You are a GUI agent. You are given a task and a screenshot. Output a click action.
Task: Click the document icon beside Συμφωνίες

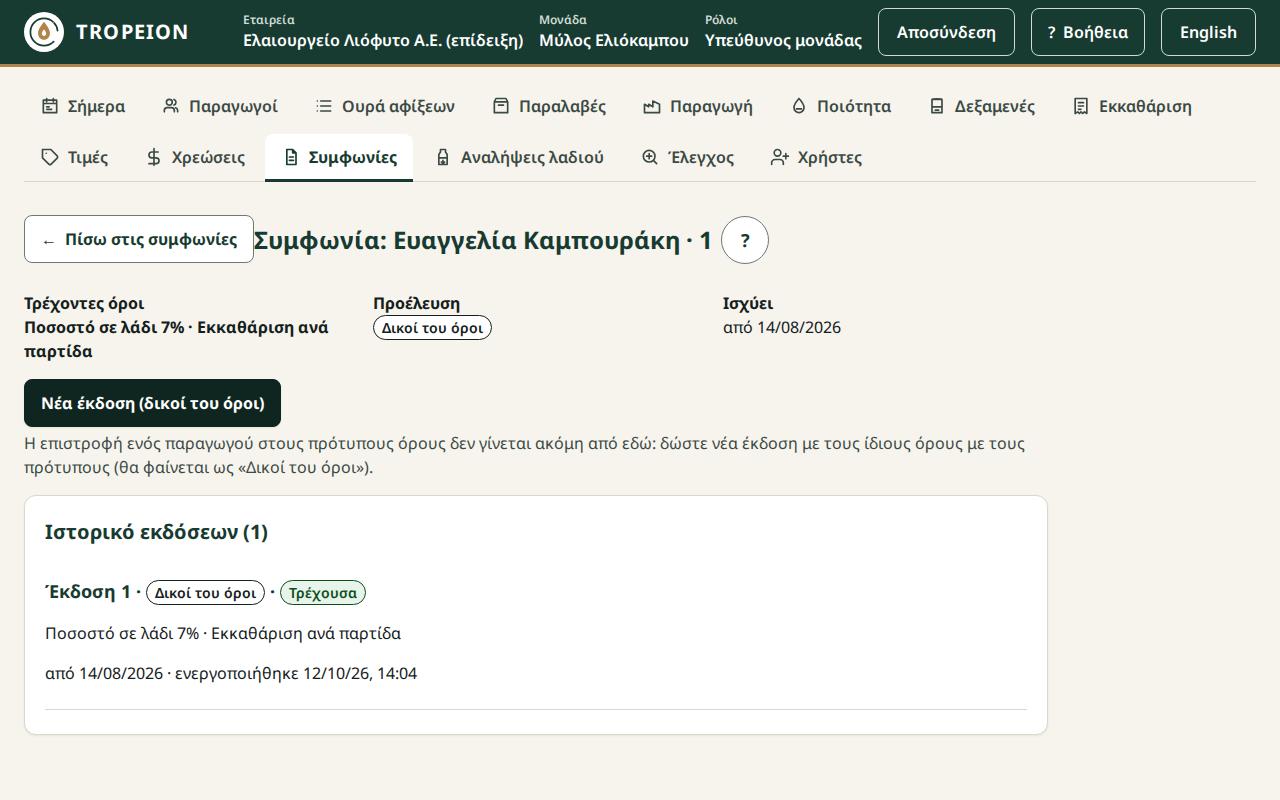click(291, 157)
